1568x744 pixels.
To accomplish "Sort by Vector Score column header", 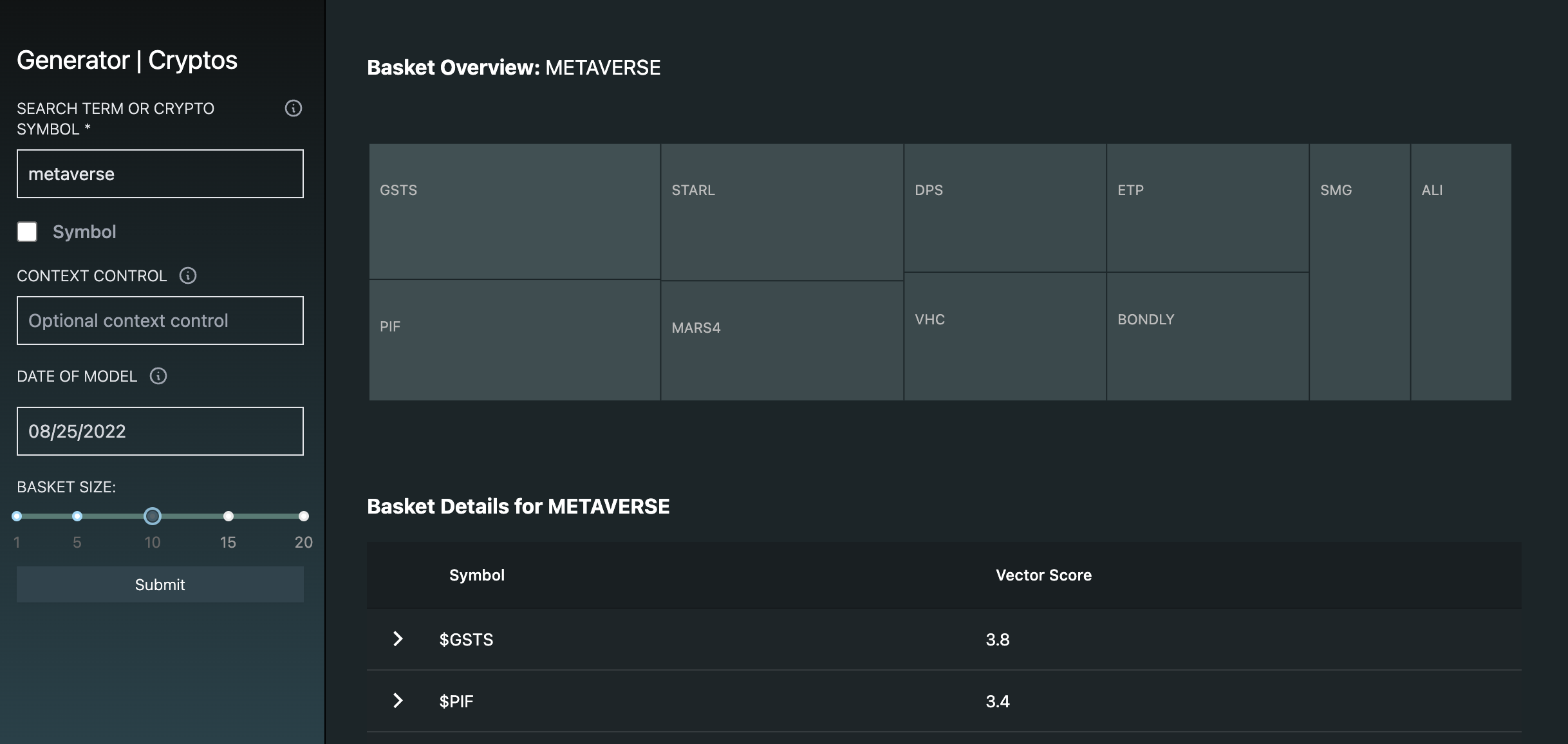I will pyautogui.click(x=1043, y=575).
